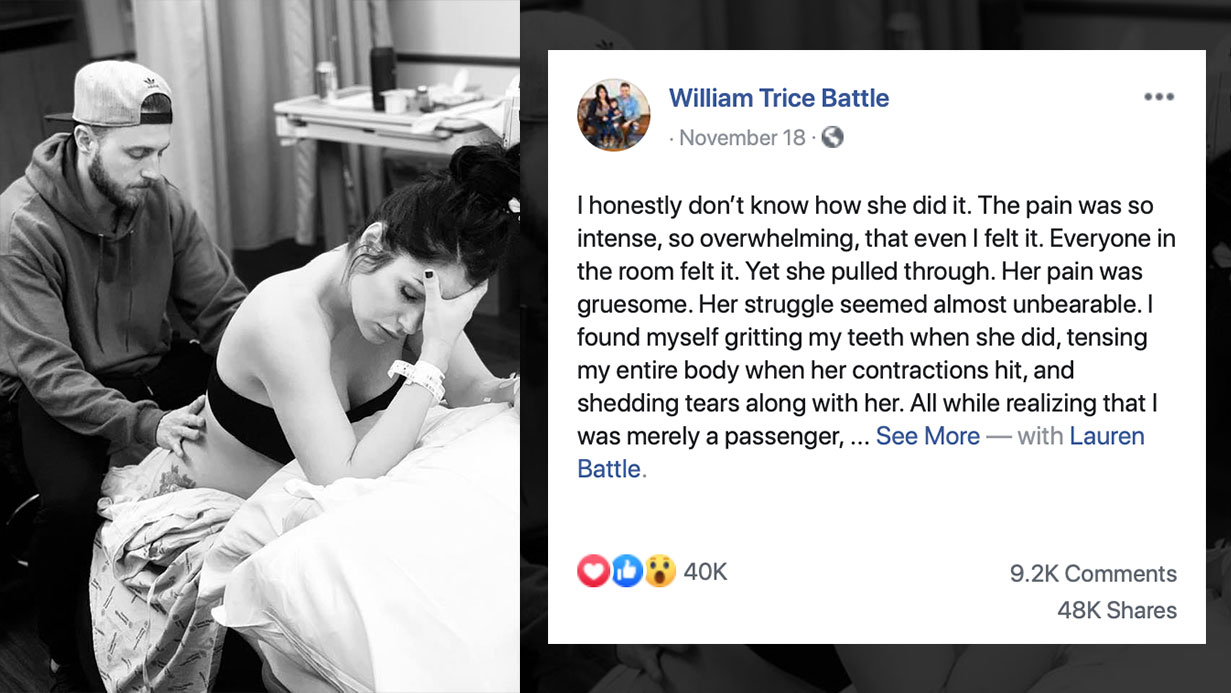Click the blue thumbs-up Like reaction icon

pyautogui.click(x=626, y=571)
